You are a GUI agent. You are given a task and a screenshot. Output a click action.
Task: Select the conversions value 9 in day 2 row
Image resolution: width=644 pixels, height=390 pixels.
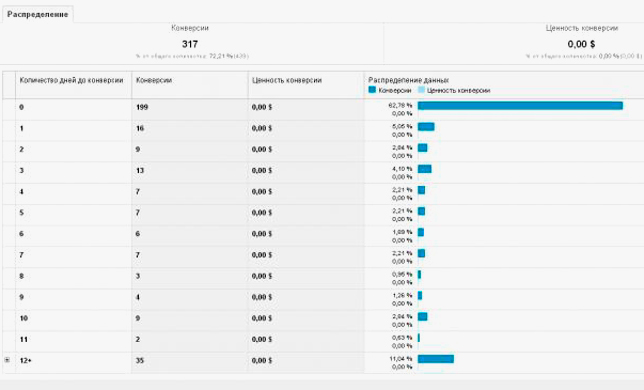pos(138,149)
